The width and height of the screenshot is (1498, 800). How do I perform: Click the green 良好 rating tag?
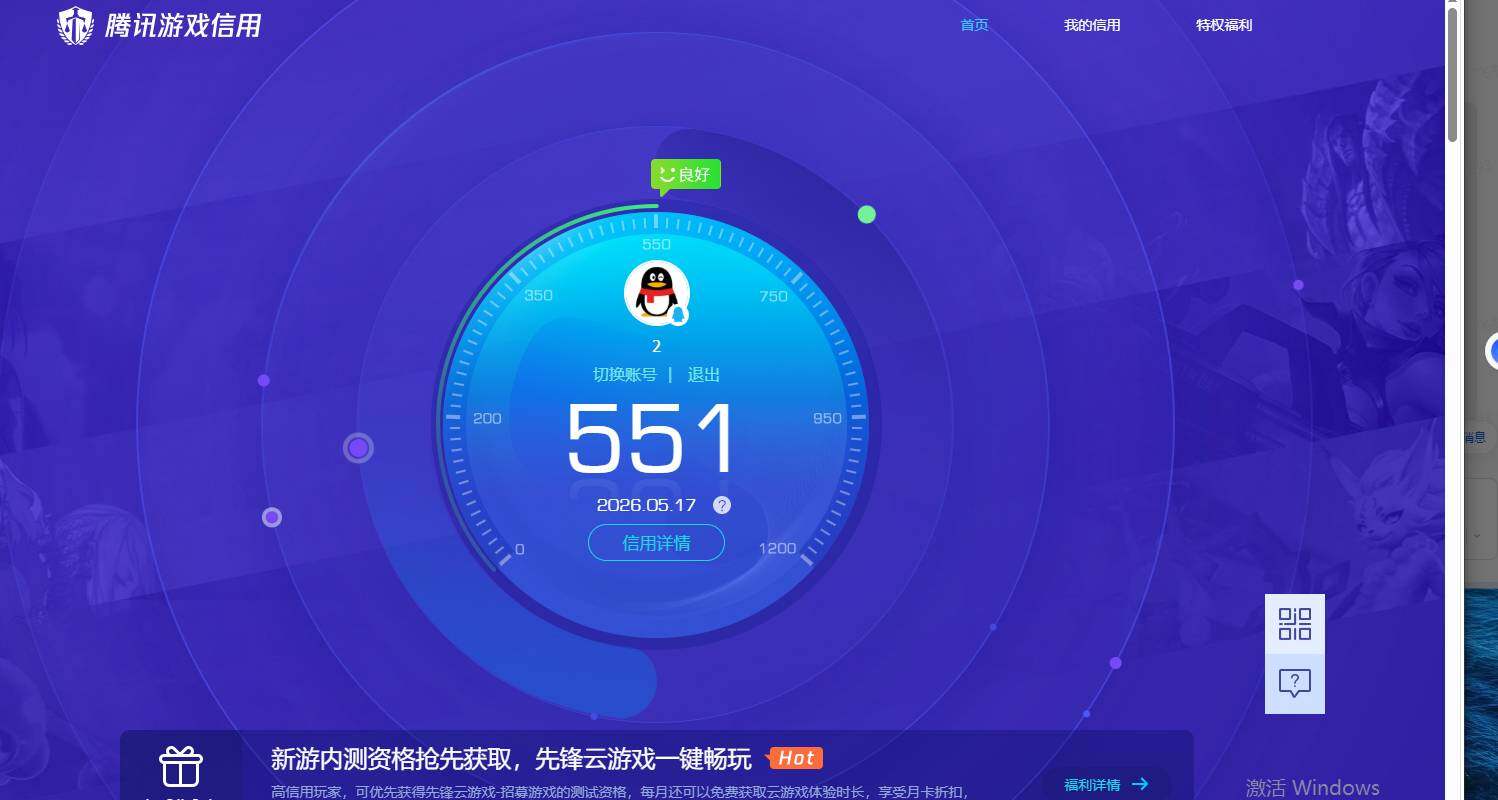686,175
